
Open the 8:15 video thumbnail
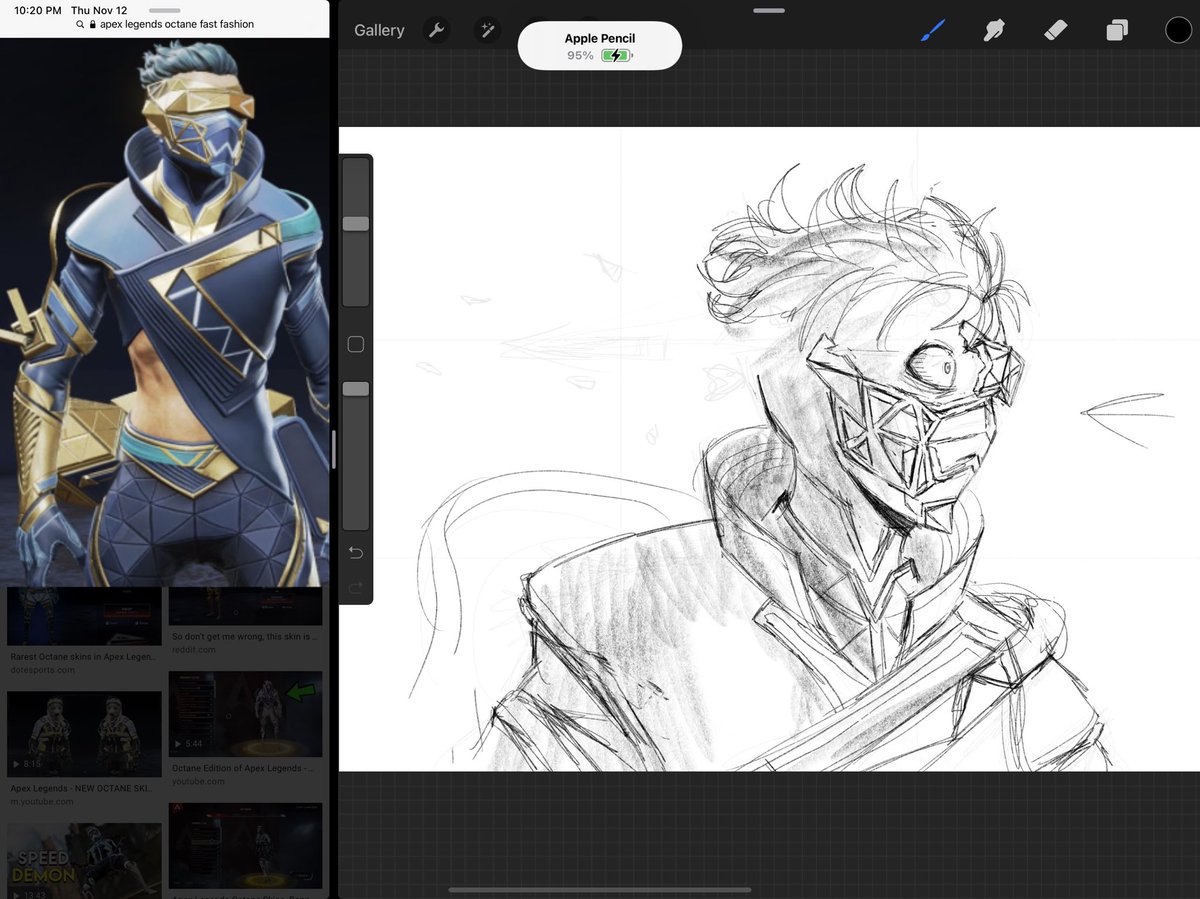(x=84, y=734)
